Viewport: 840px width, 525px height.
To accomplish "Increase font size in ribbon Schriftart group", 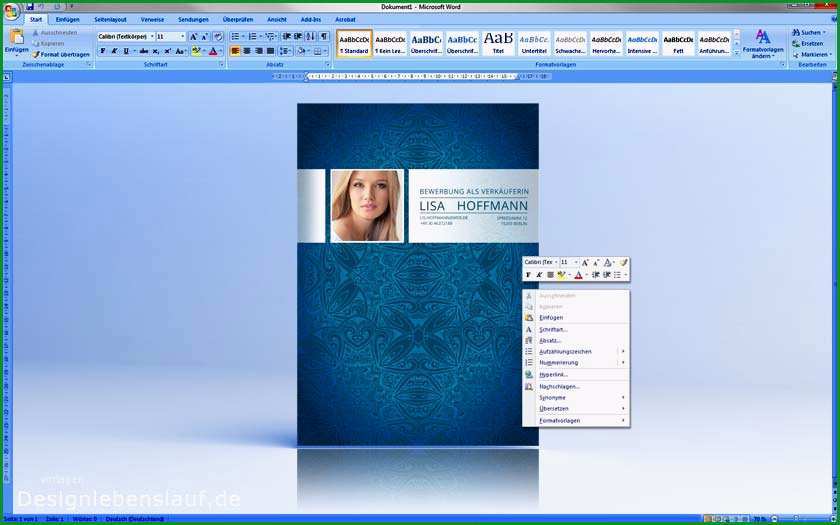I will pyautogui.click(x=194, y=36).
